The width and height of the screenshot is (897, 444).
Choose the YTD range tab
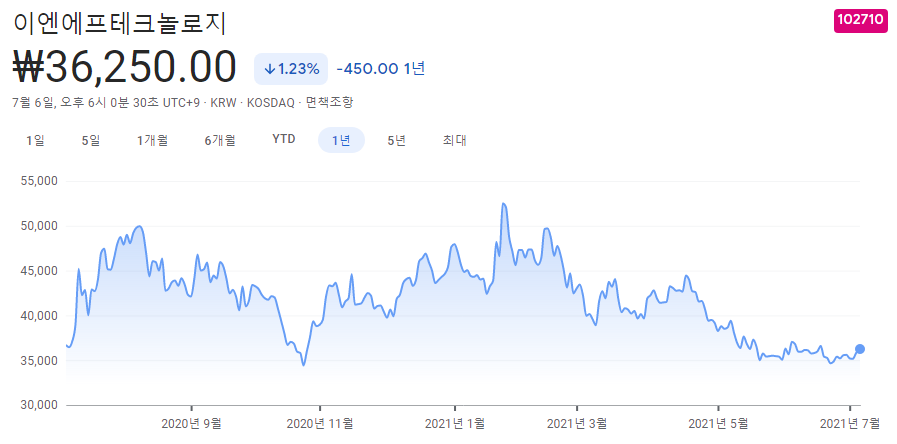coord(284,140)
